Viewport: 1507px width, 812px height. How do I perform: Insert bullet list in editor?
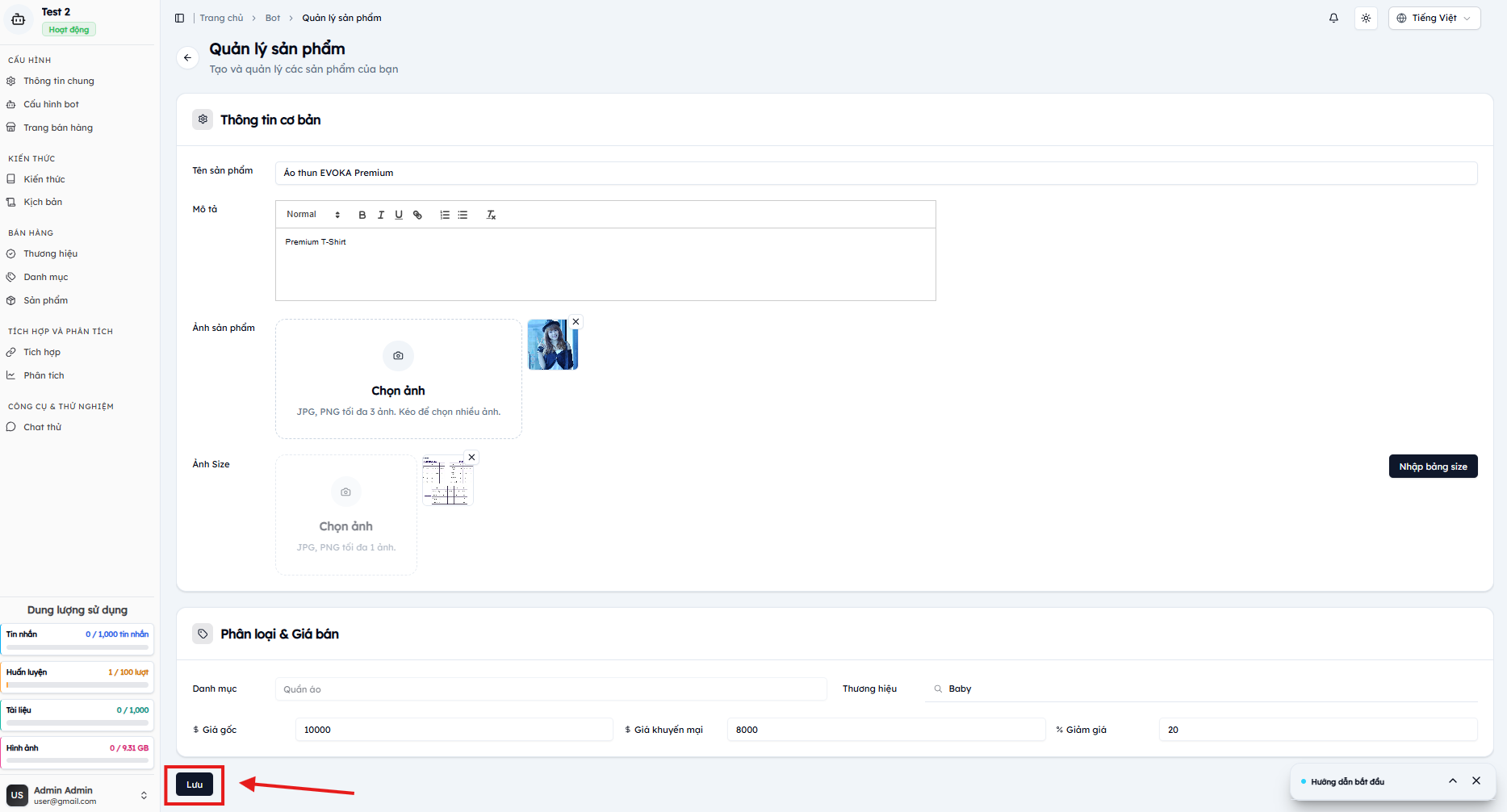[463, 215]
